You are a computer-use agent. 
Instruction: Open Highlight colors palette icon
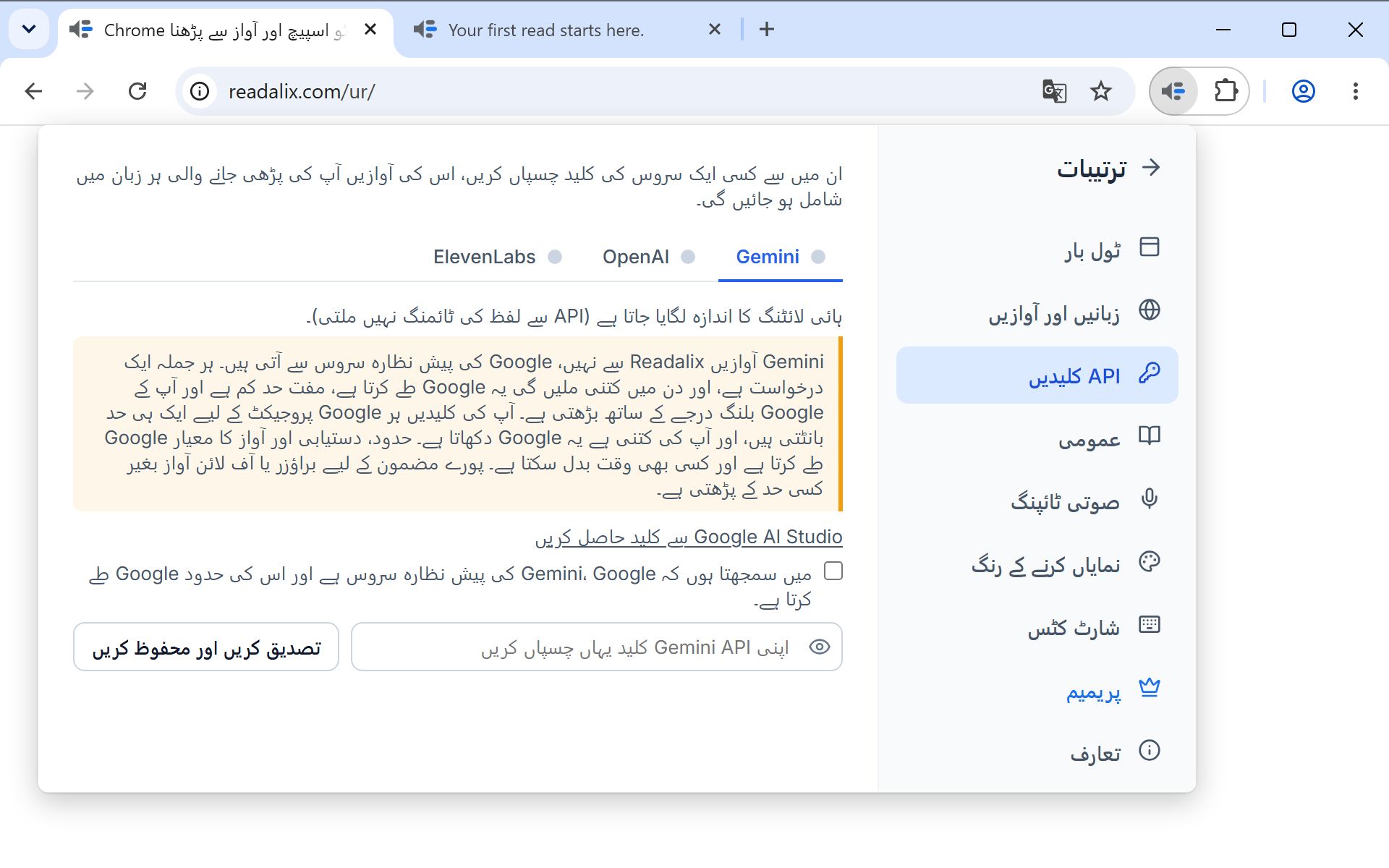(x=1150, y=561)
